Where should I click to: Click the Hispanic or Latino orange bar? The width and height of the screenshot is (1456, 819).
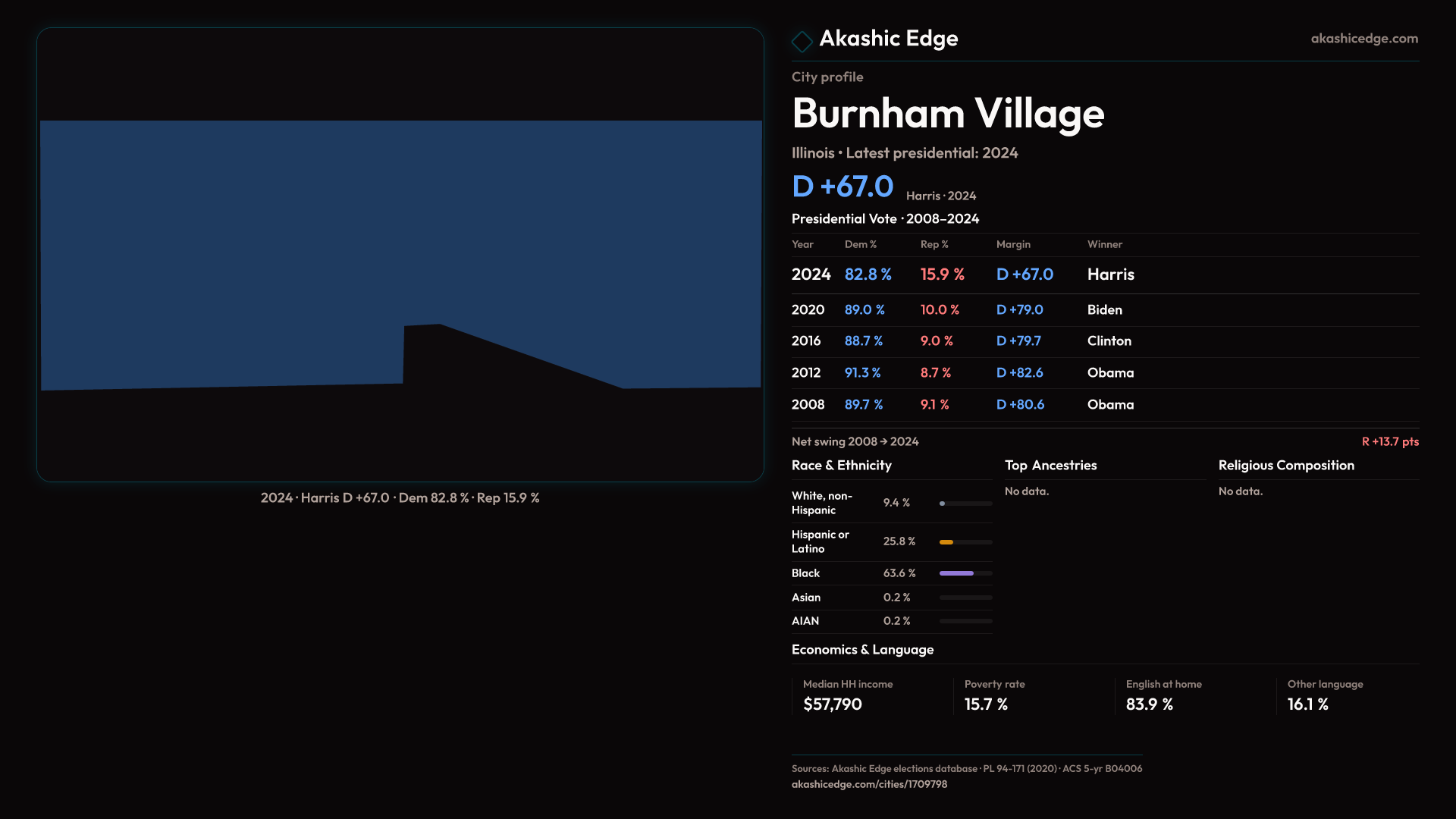[946, 542]
